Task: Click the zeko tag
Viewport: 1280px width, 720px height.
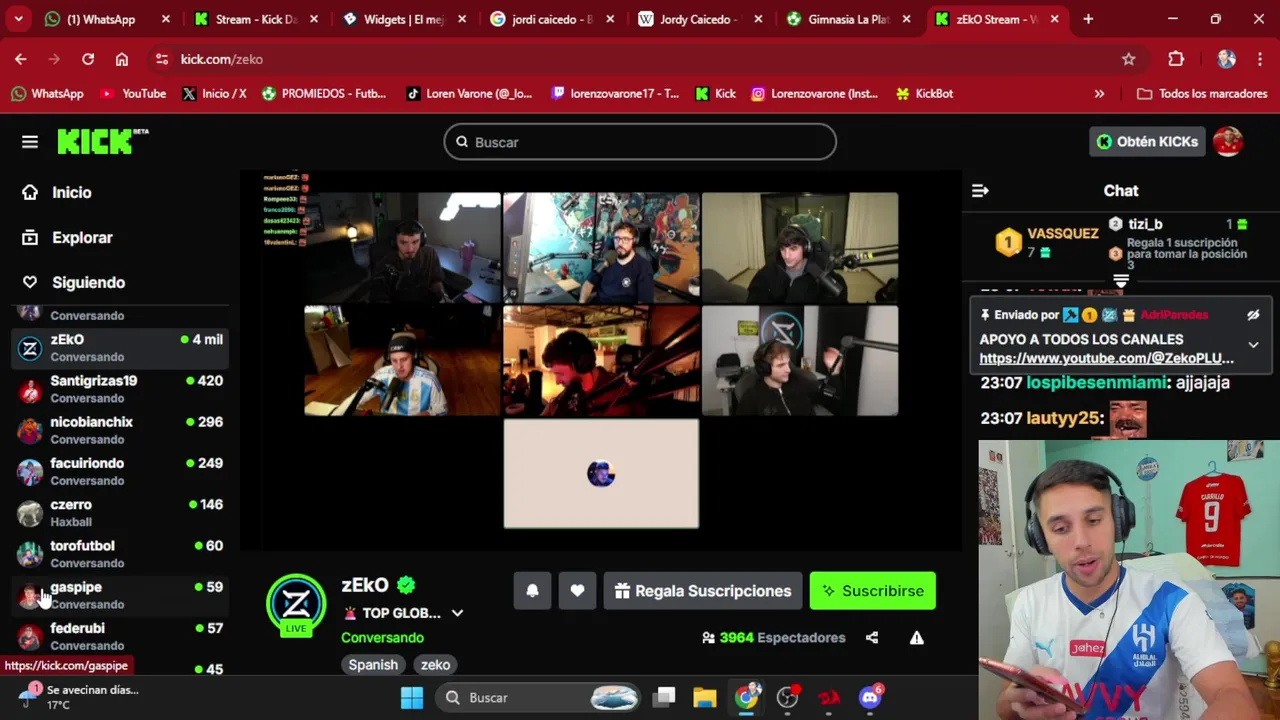Action: coord(435,665)
